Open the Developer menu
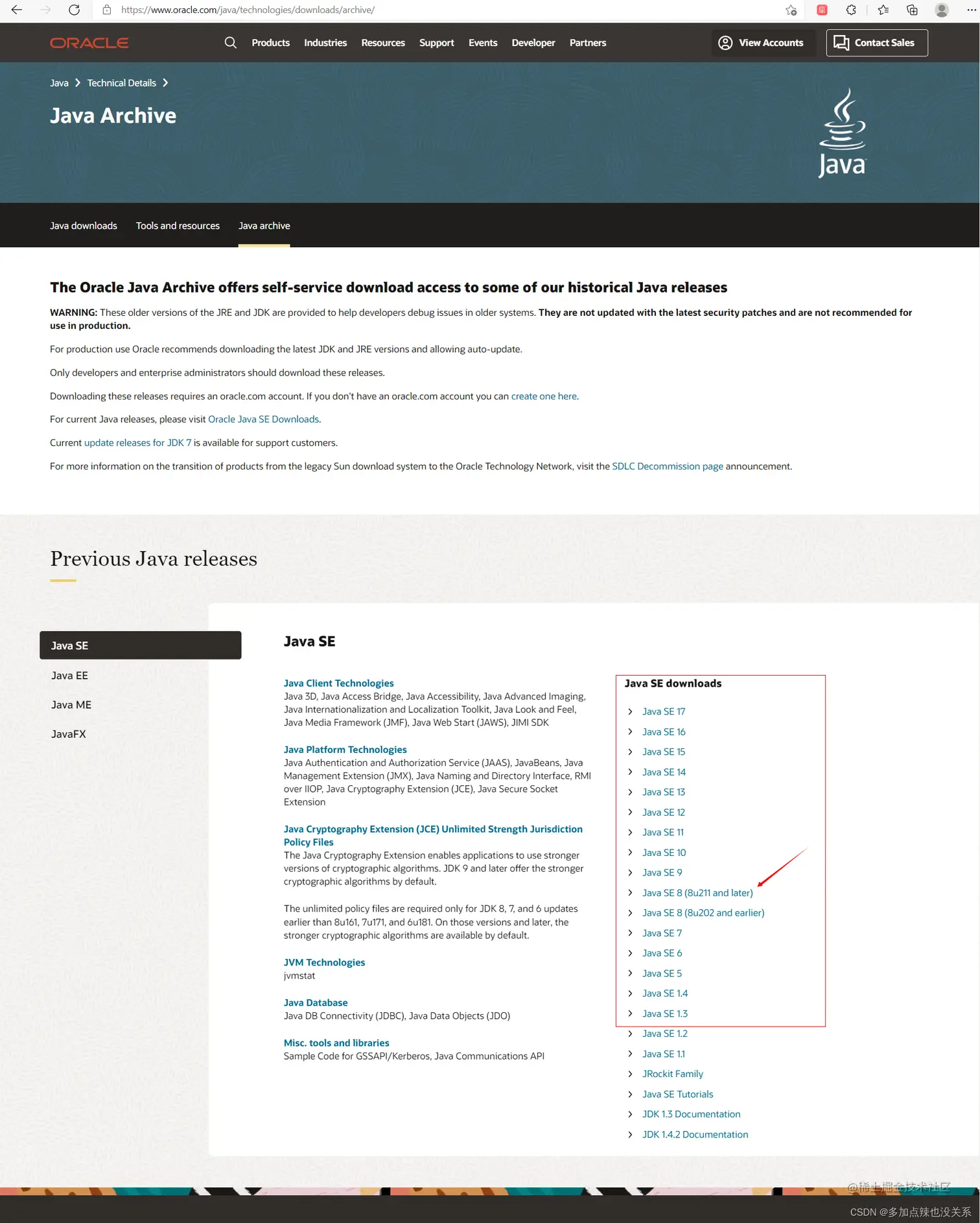 (x=533, y=43)
